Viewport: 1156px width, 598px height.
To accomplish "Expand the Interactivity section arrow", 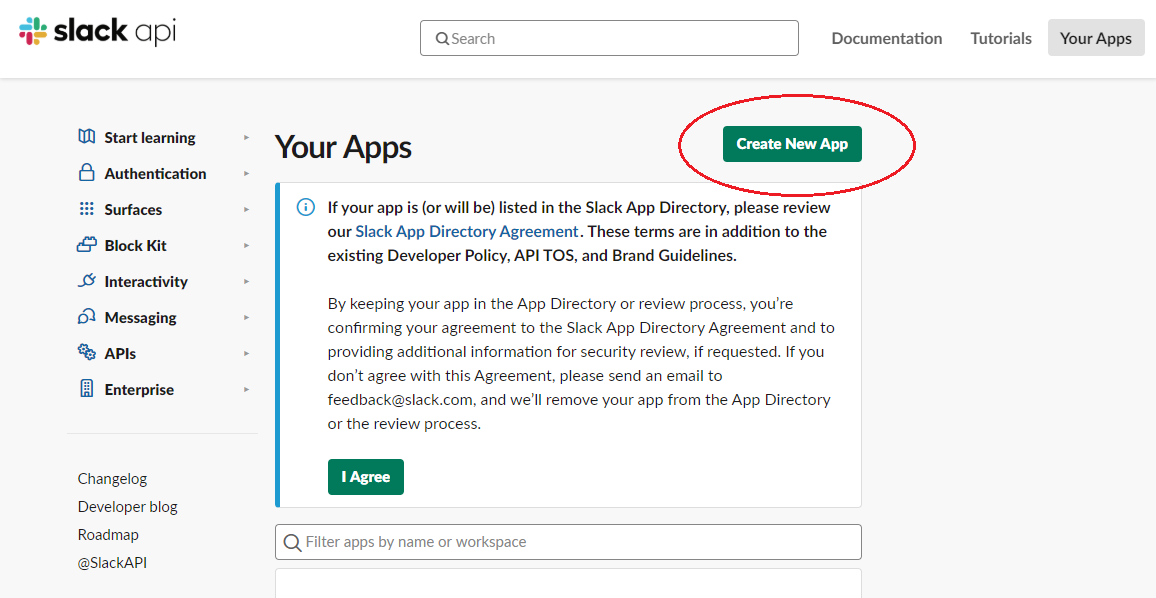I will pyautogui.click(x=246, y=282).
